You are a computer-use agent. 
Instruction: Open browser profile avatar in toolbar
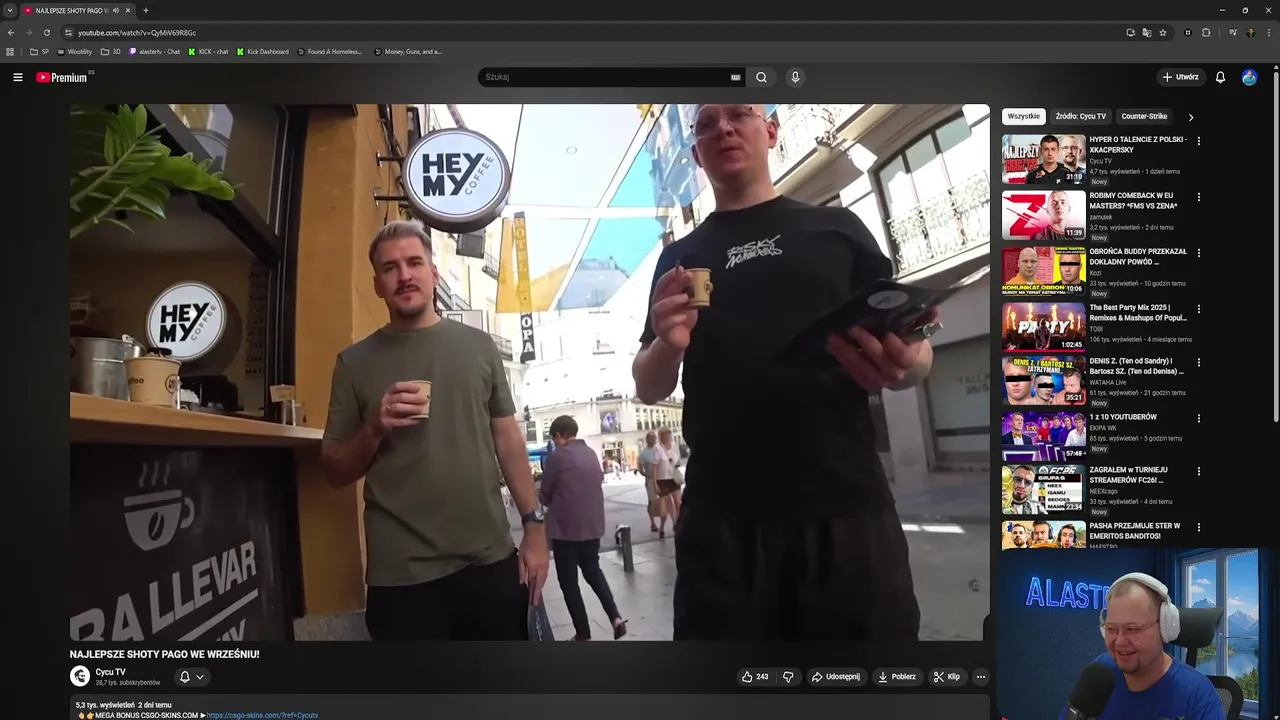[x=1251, y=32]
